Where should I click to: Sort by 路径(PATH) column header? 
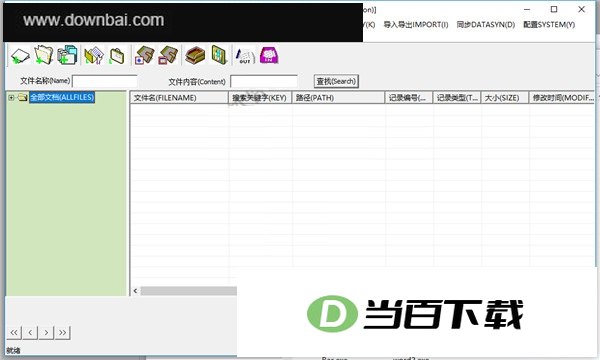coord(339,98)
